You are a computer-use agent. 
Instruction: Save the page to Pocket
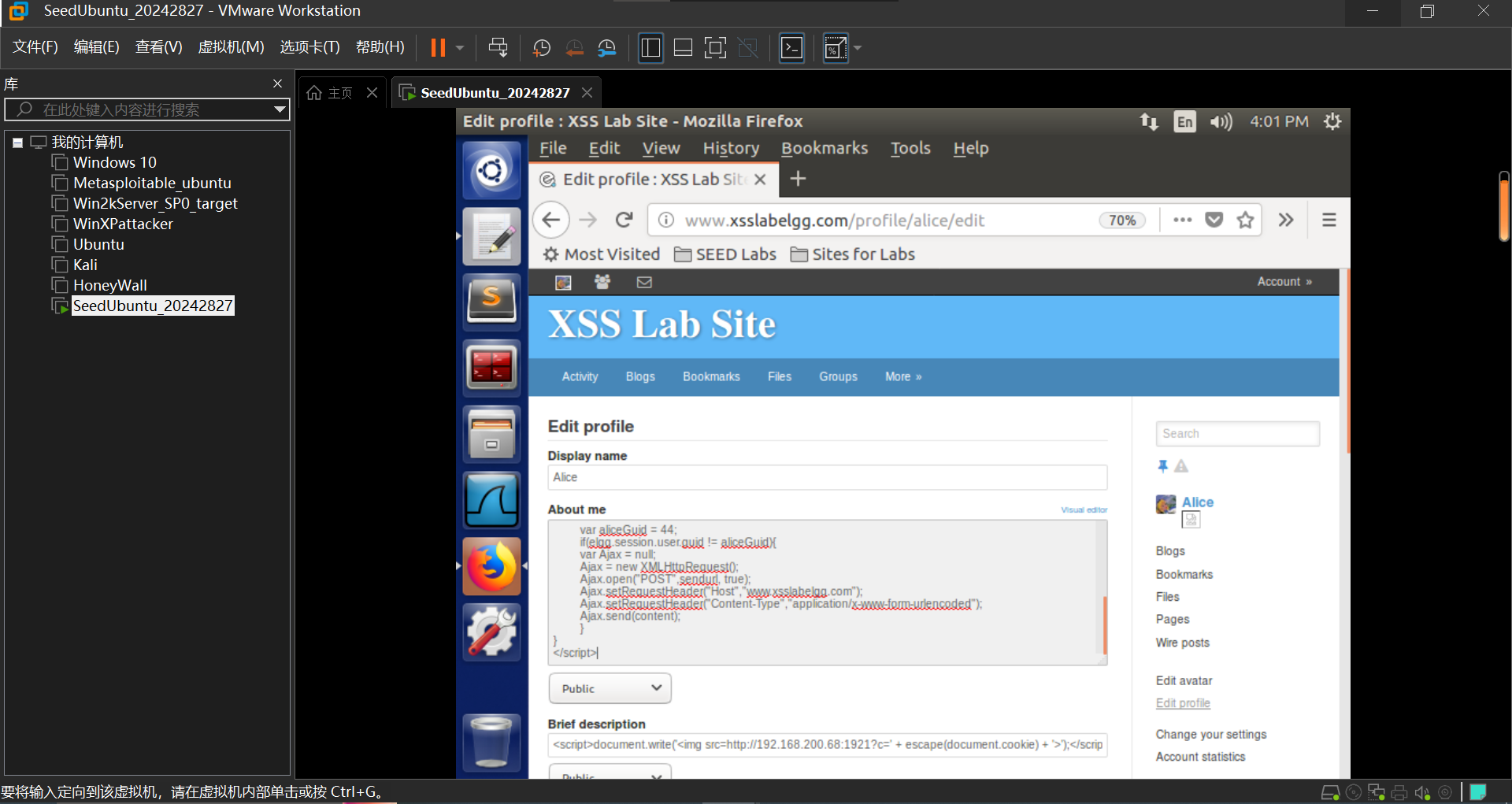1214,220
